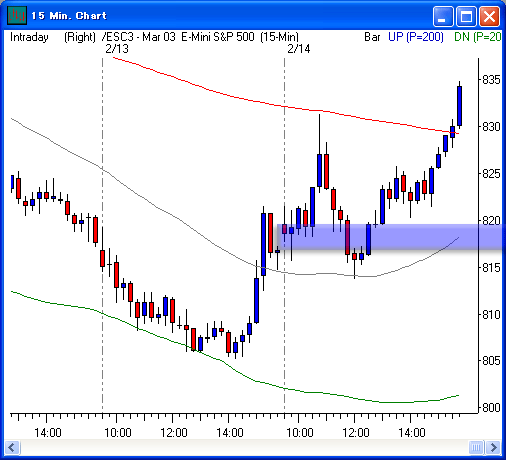Click the UP (P=200) indicator label

click(416, 37)
